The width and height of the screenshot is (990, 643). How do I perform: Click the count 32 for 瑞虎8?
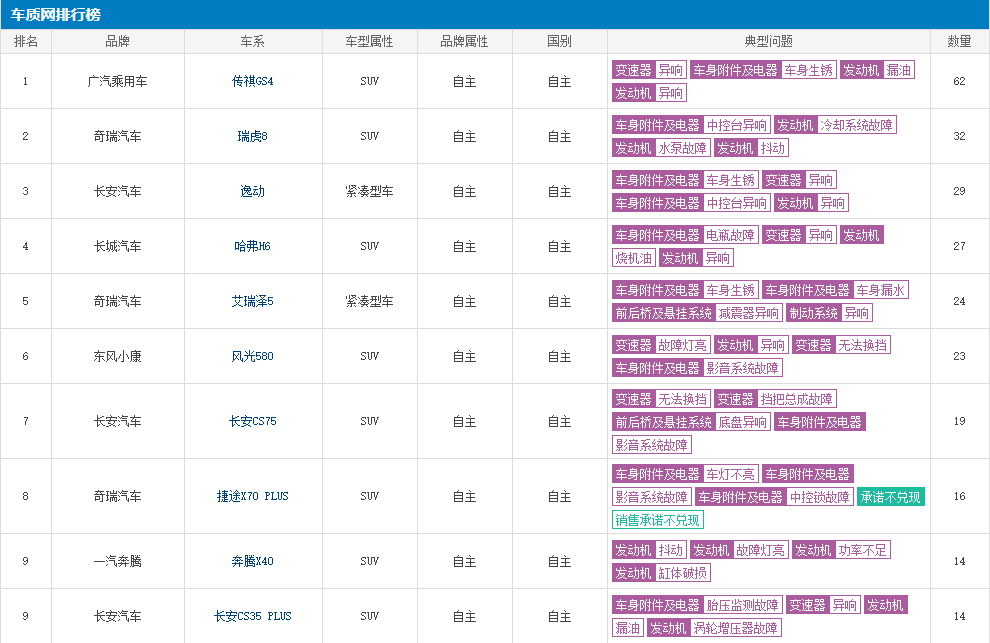tap(959, 136)
